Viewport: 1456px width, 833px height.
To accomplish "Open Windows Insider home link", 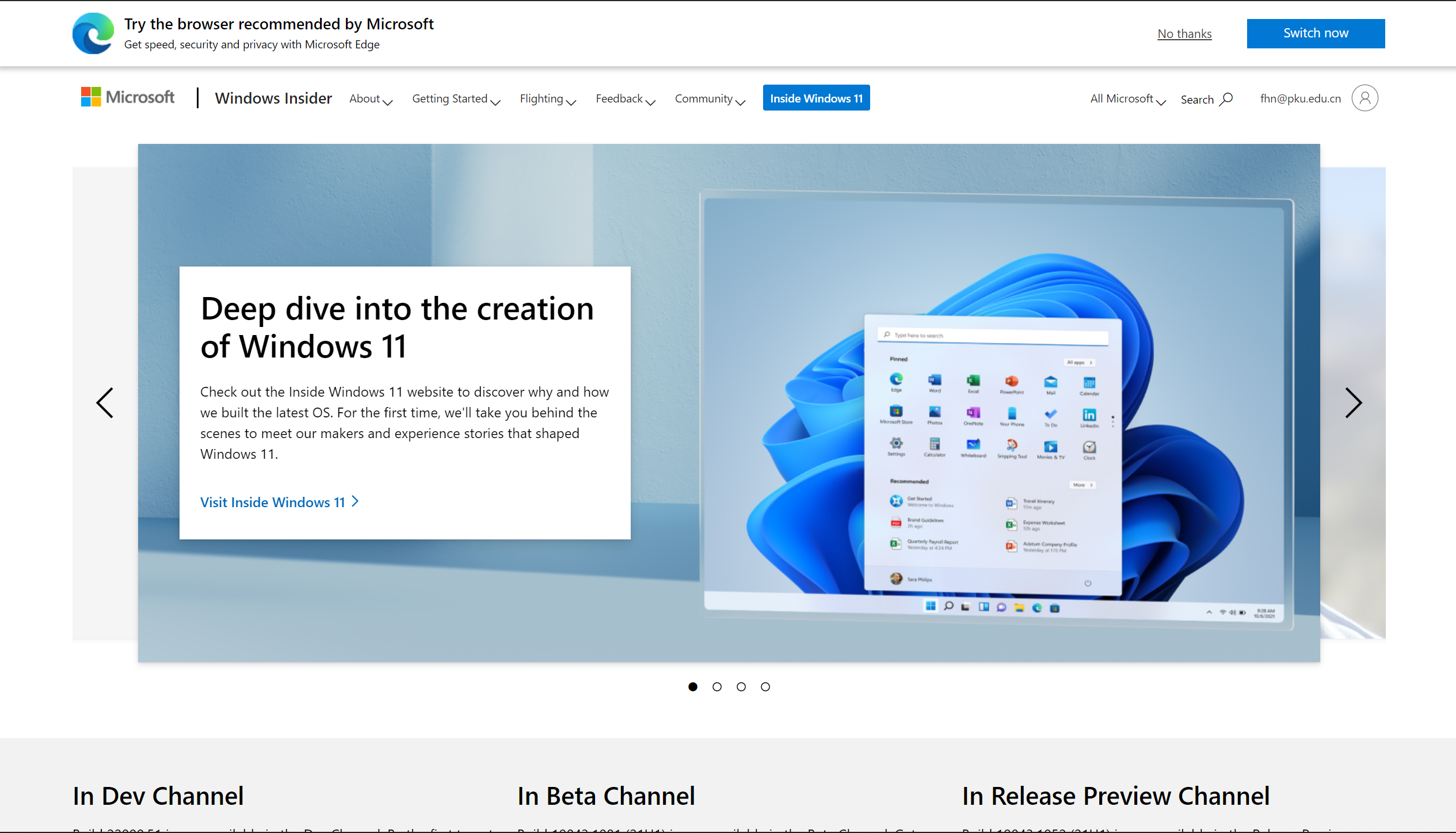I will point(273,98).
